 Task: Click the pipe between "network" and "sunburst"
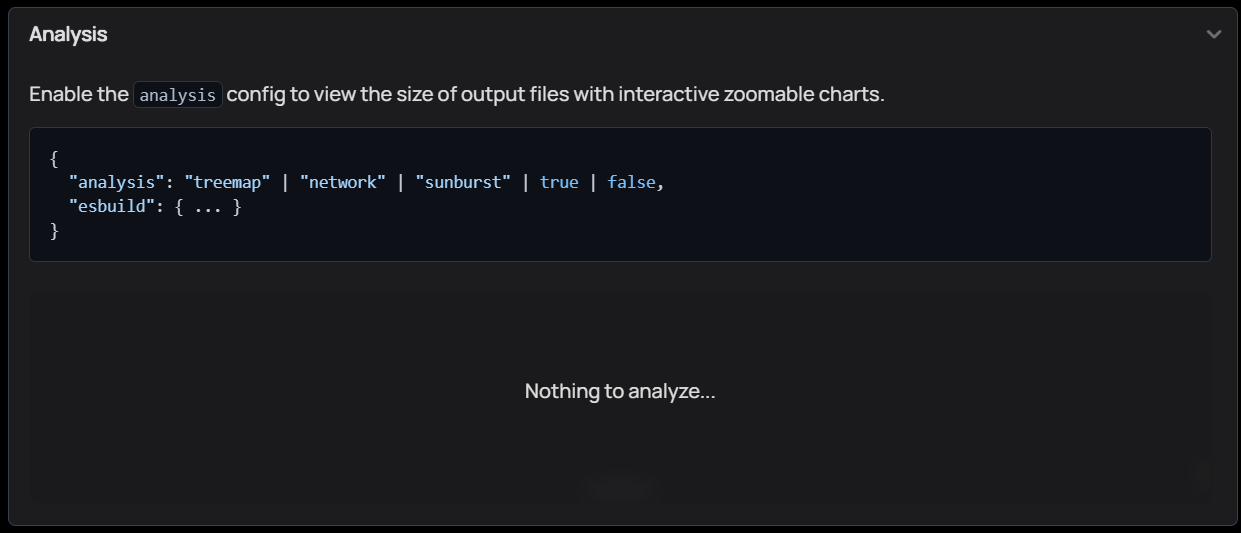(x=401, y=182)
